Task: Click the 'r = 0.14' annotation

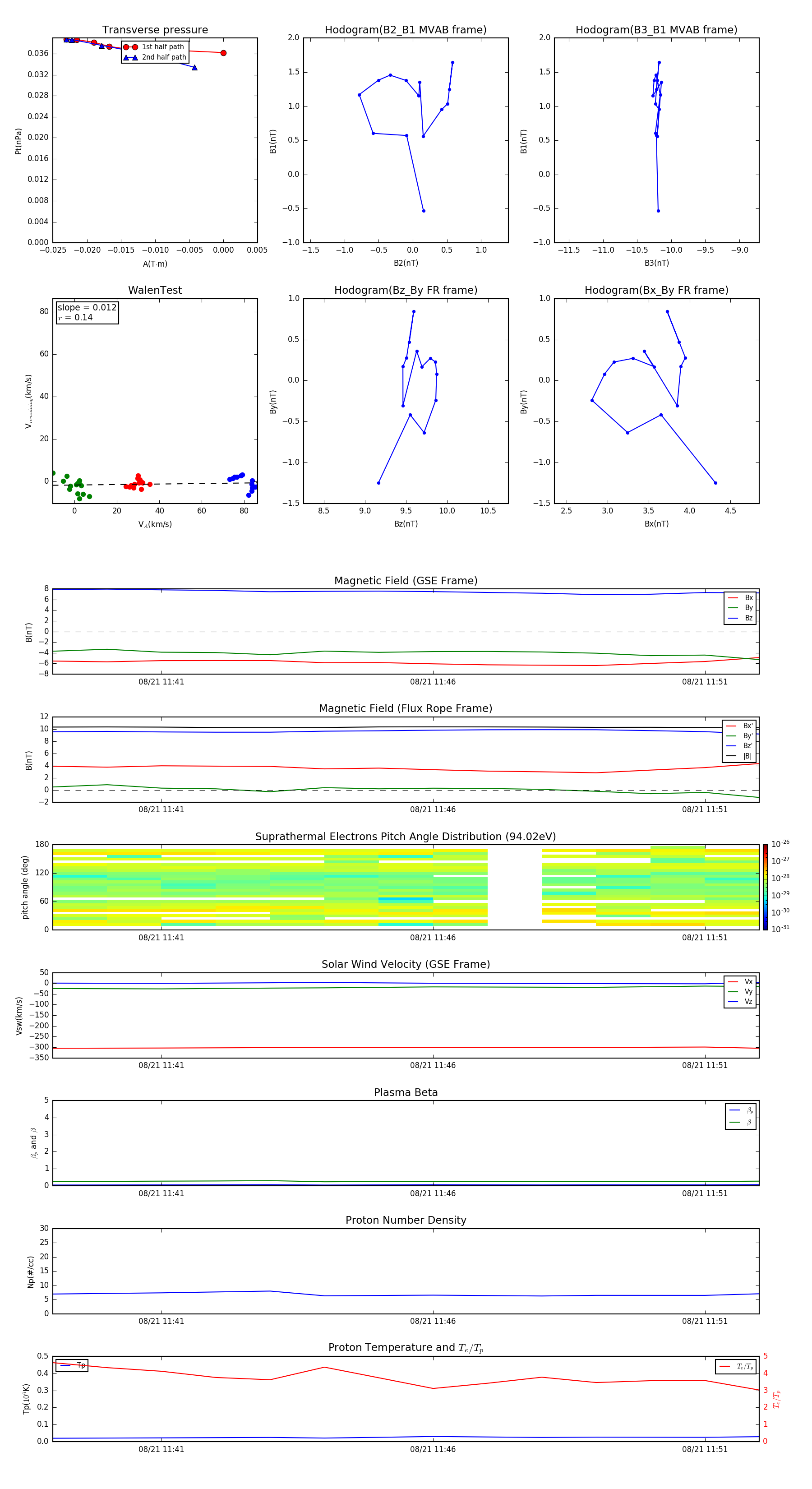Action: click(75, 318)
